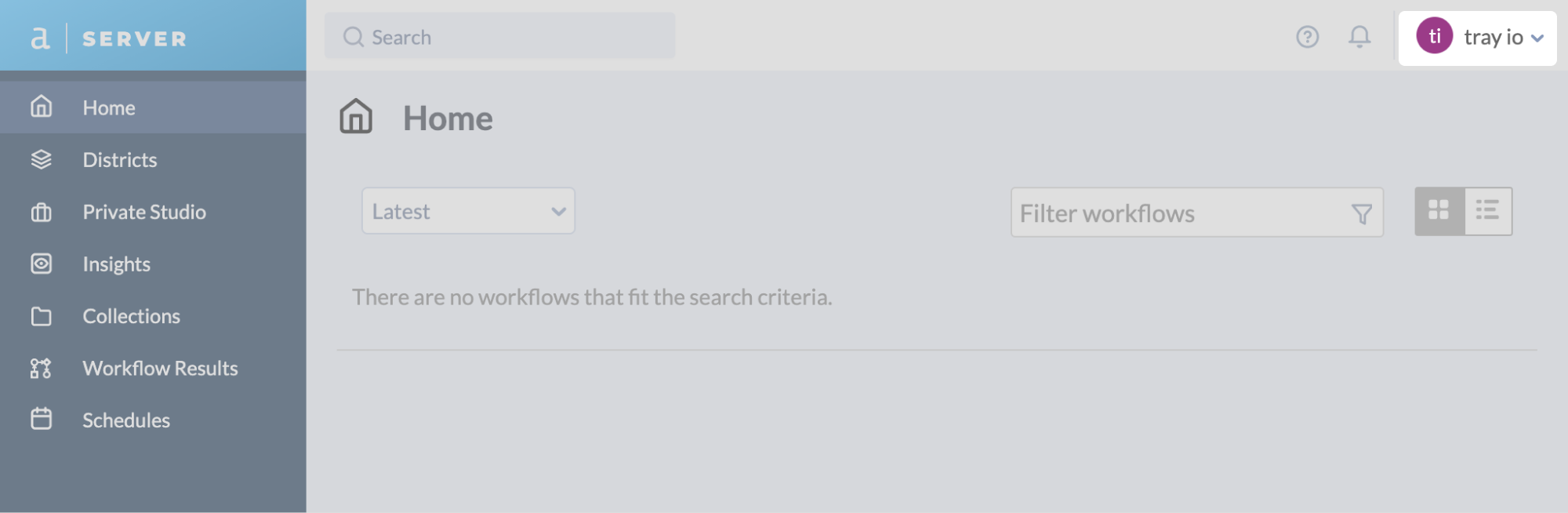Open the Latest sort dropdown

[x=468, y=211]
